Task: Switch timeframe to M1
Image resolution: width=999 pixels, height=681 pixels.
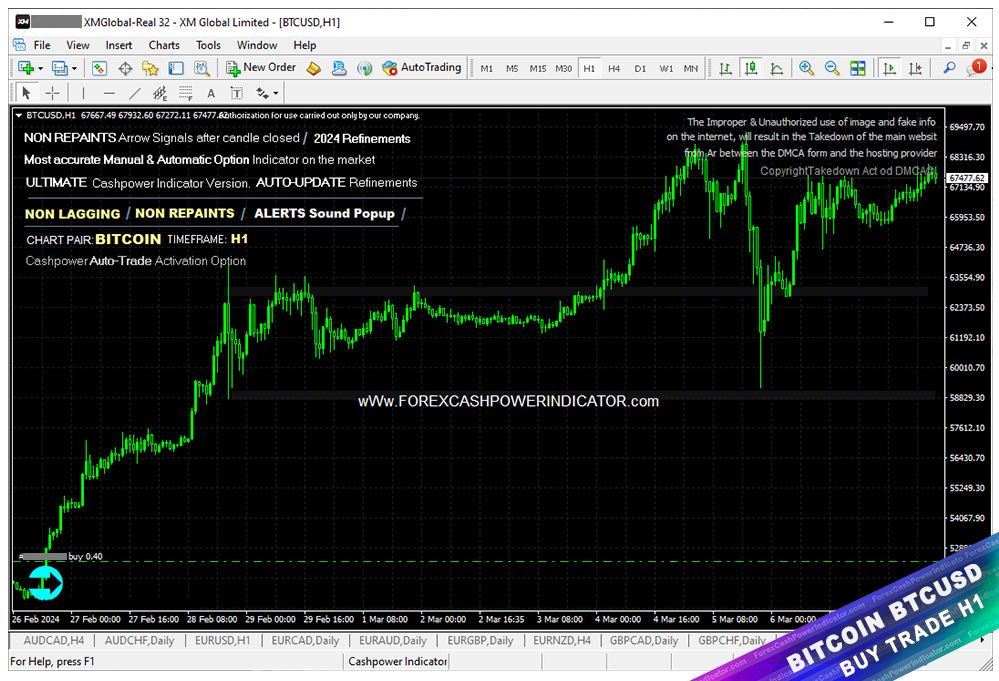Action: pos(487,68)
